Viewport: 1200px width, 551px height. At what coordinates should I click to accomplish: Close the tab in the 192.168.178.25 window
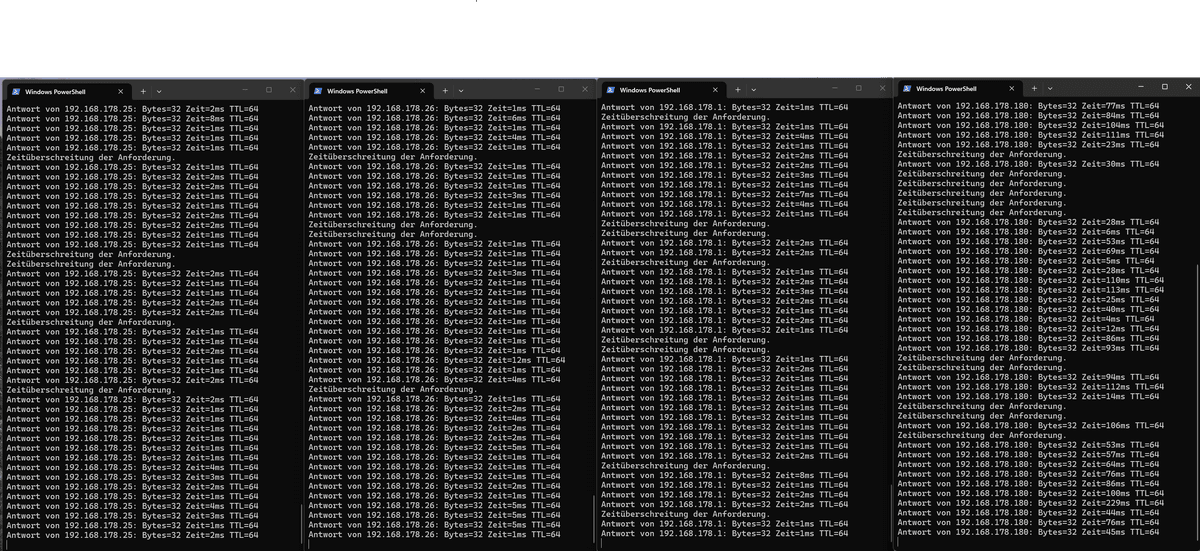tap(120, 91)
